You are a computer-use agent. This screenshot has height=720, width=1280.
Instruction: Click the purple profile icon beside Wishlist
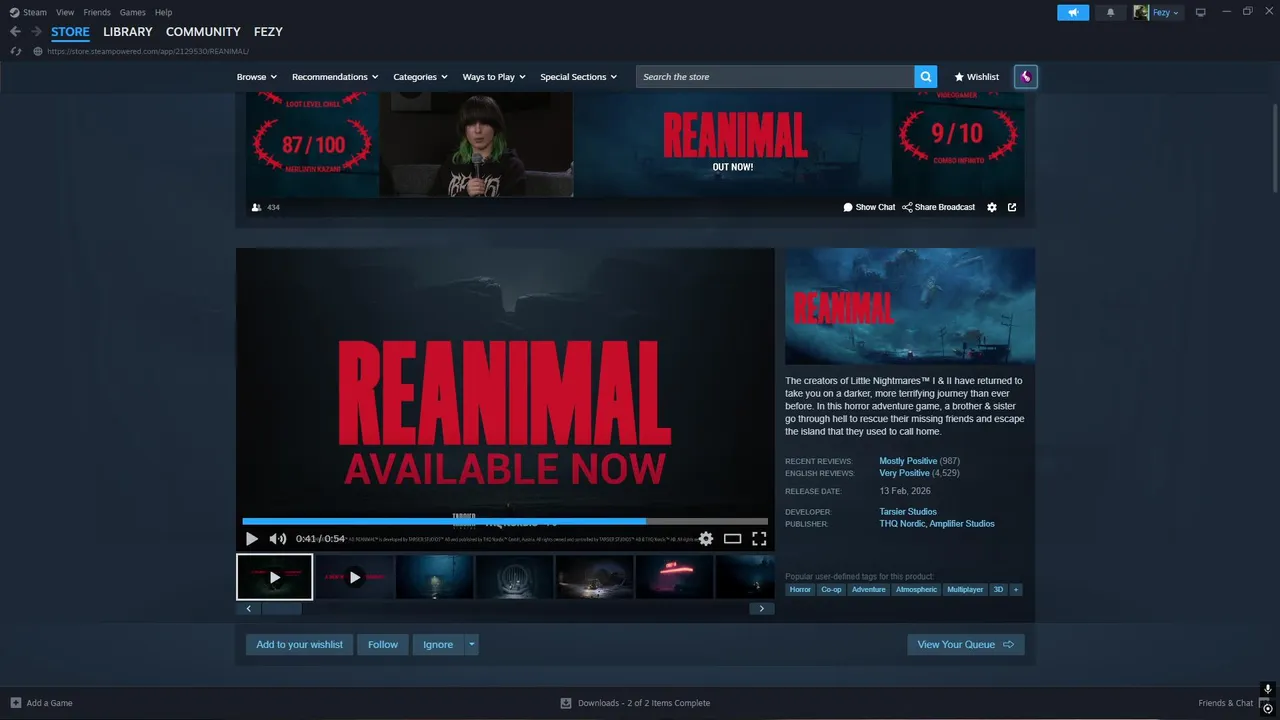1025,77
